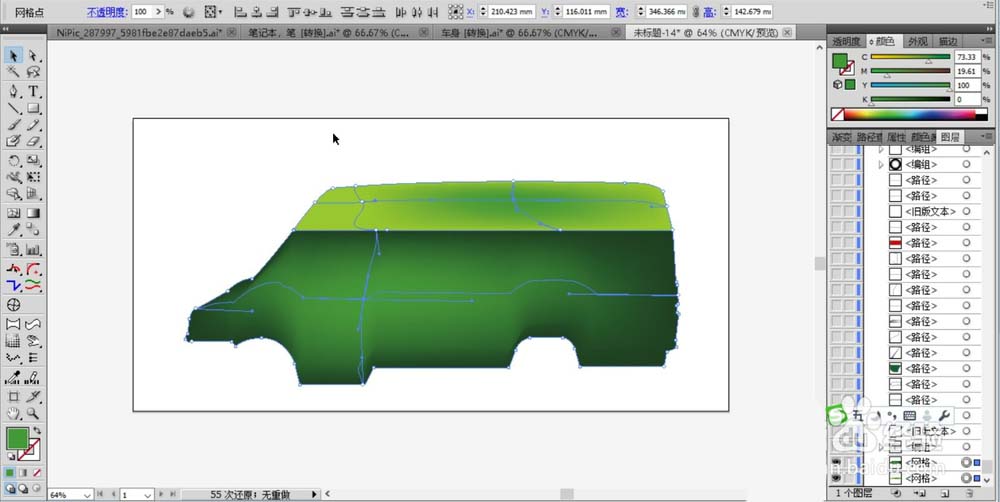This screenshot has width=1000, height=502.
Task: Select the Zoom magnifier tool
Action: pos(33,414)
